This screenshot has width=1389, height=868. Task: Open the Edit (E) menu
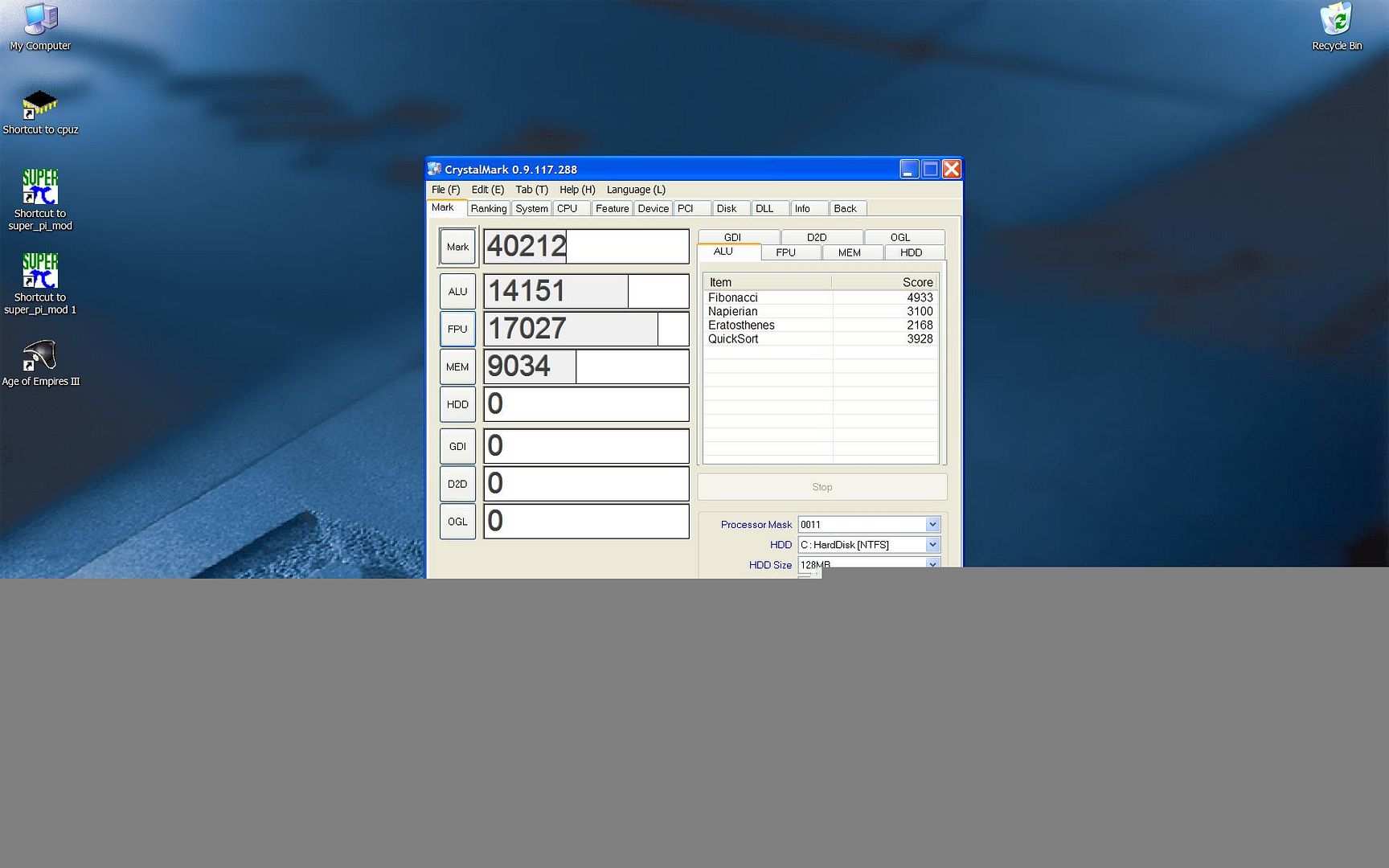[487, 190]
